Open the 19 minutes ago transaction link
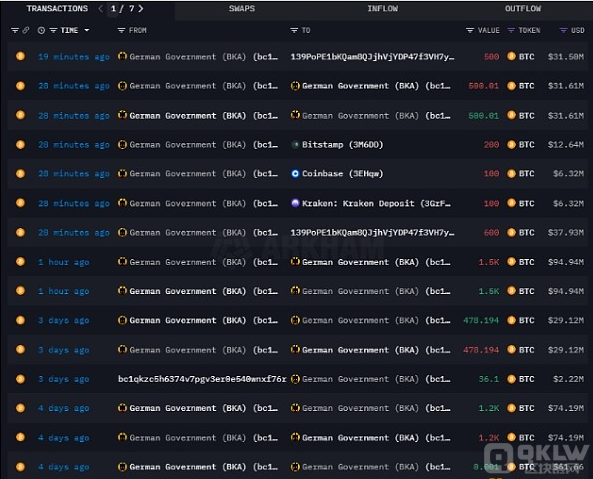This screenshot has width=593, height=479. click(x=74, y=57)
